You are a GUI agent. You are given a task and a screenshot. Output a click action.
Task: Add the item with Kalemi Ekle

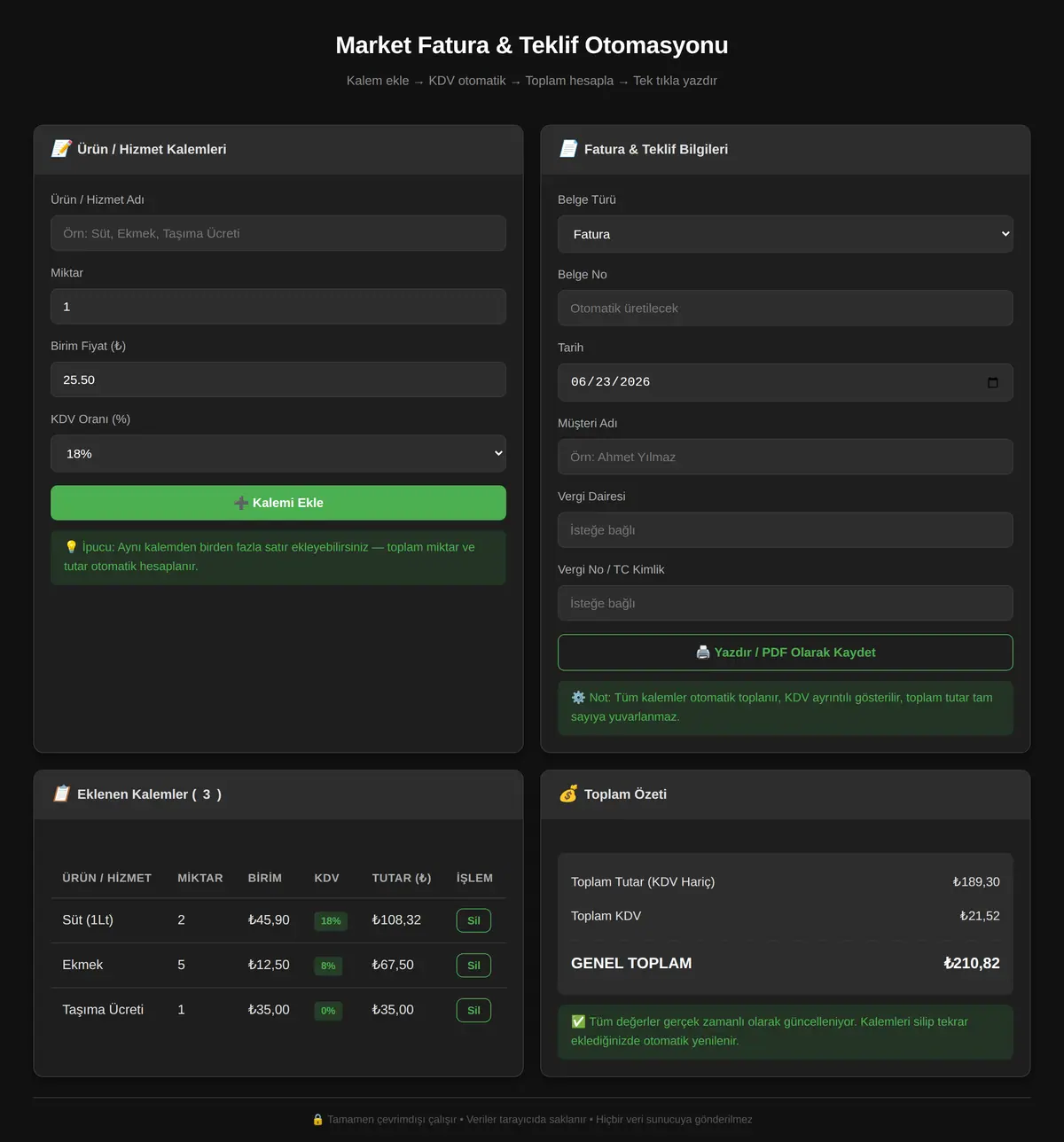[x=278, y=503]
